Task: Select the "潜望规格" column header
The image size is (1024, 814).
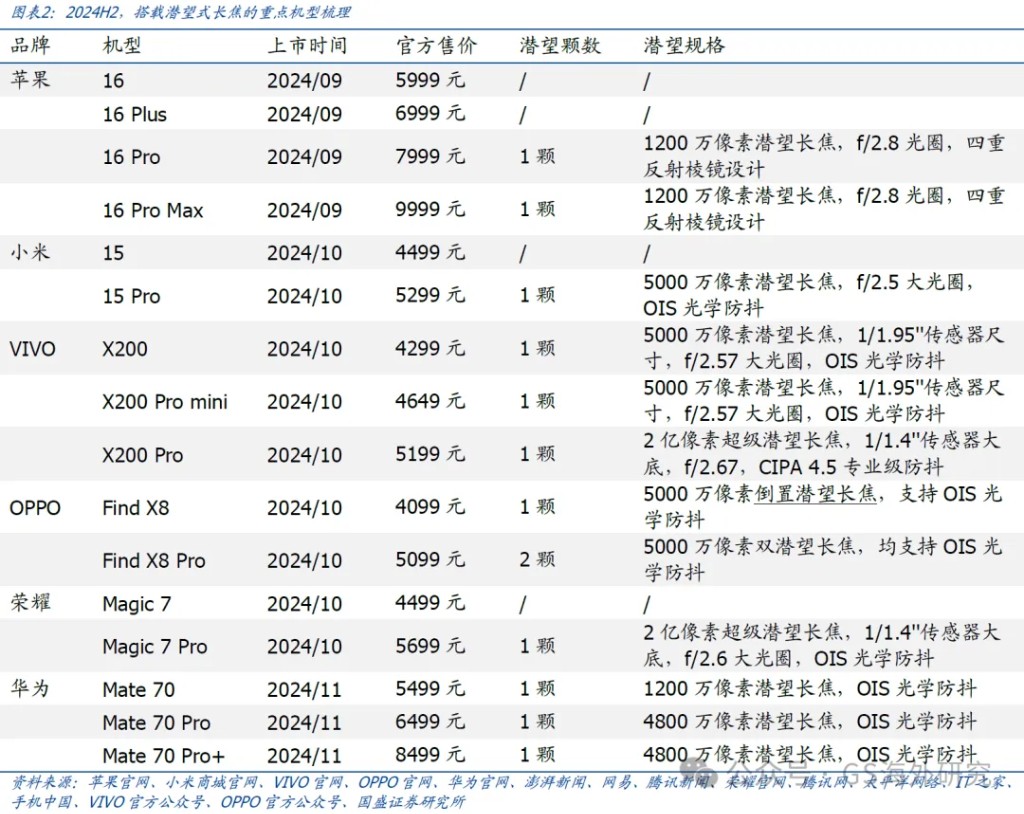Action: (x=684, y=45)
